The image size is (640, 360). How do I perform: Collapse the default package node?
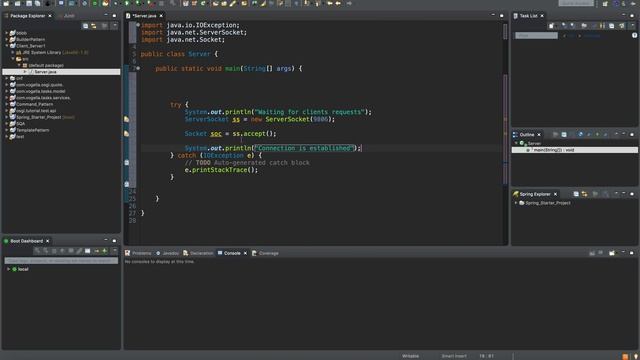coord(19,65)
